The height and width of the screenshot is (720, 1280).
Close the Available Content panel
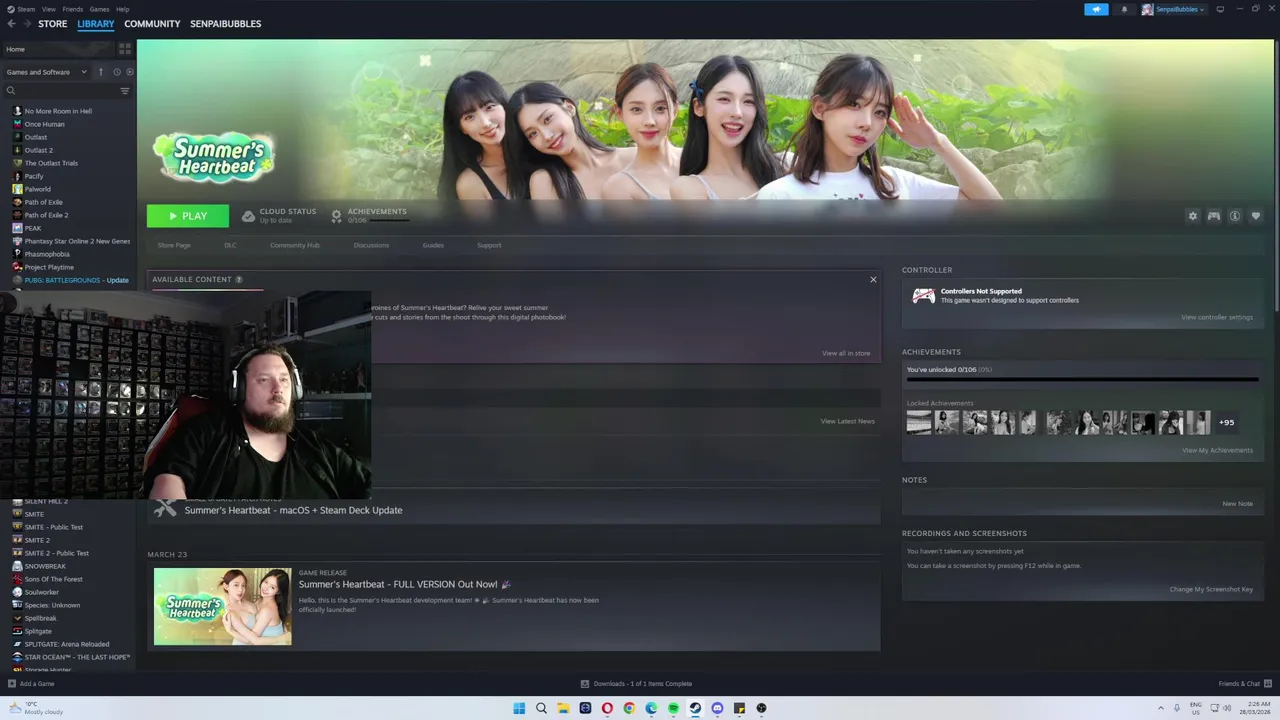(873, 280)
